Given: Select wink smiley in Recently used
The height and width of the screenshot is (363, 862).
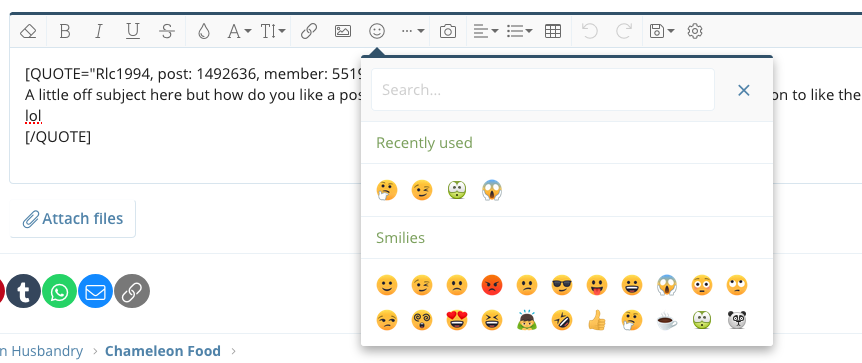Looking at the screenshot, I should click(x=422, y=190).
